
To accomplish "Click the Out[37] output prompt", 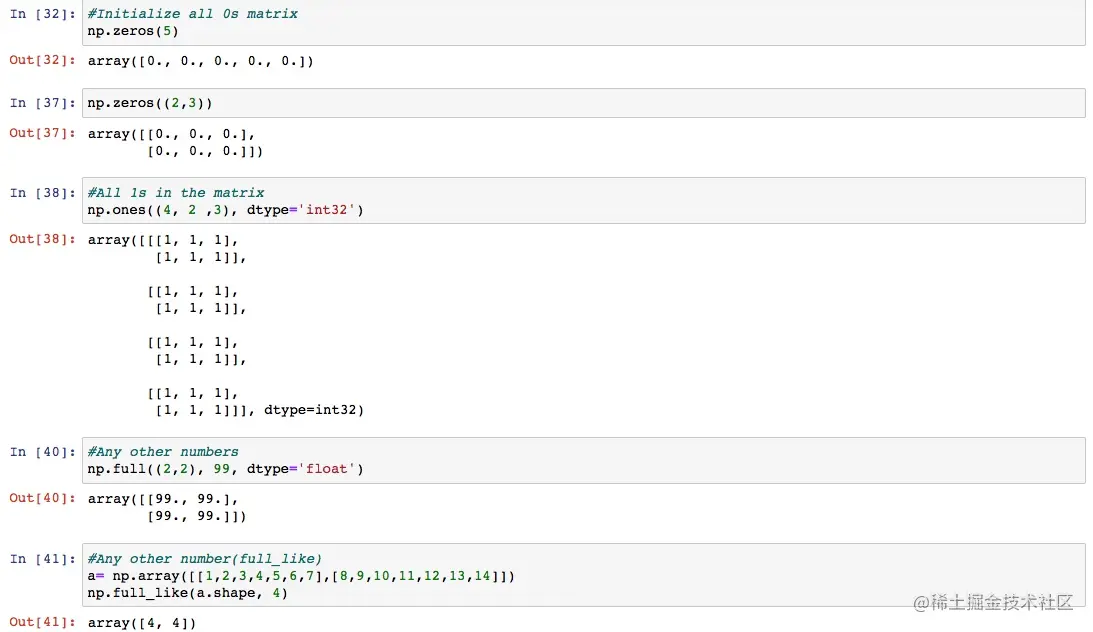I will 42,134.
